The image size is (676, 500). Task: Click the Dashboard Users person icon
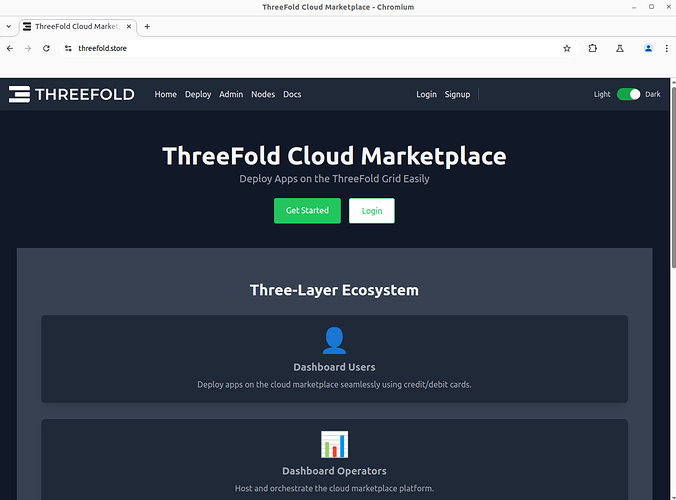(x=334, y=341)
